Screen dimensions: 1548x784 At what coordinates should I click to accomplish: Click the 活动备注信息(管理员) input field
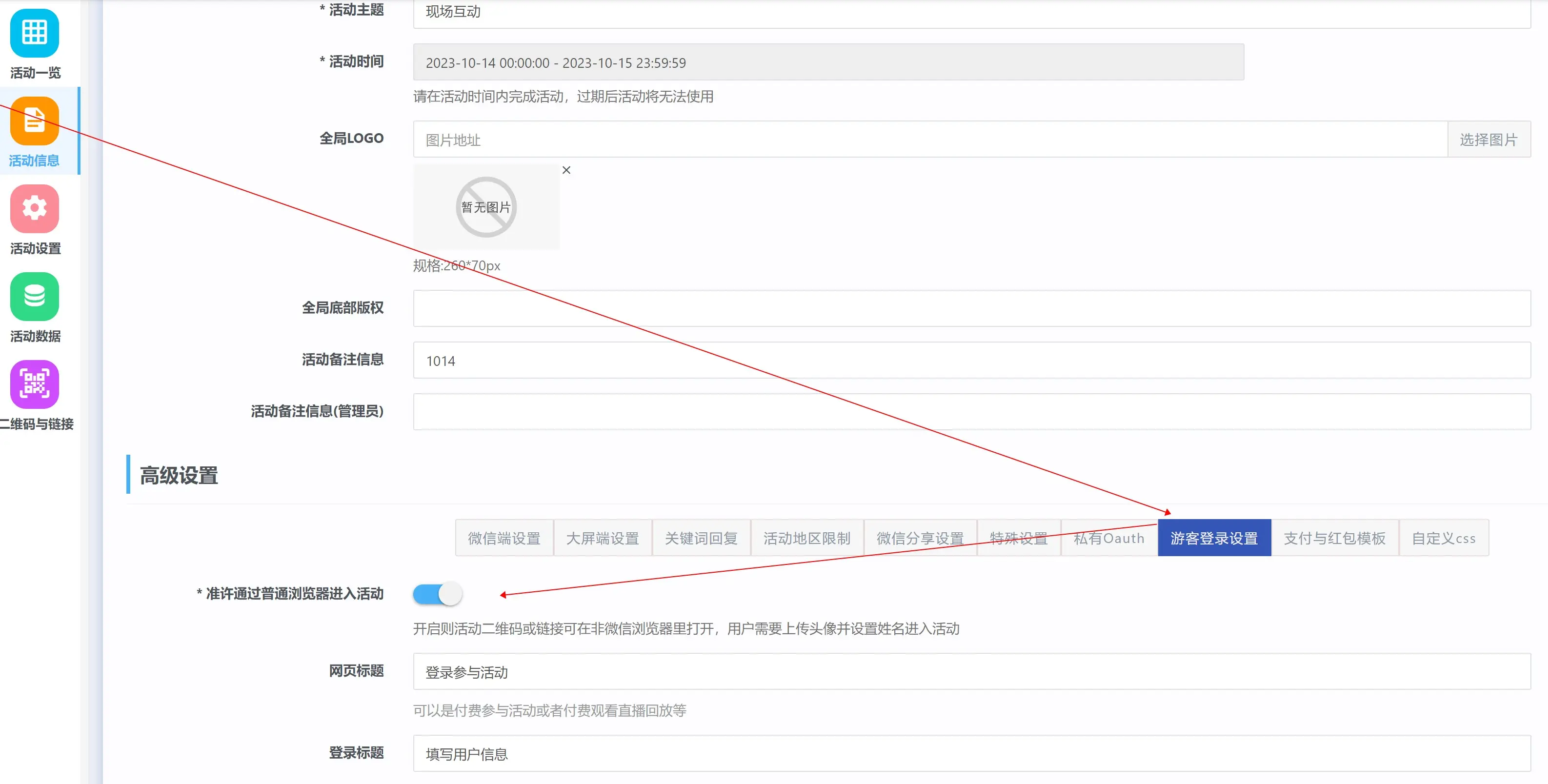tap(971, 412)
